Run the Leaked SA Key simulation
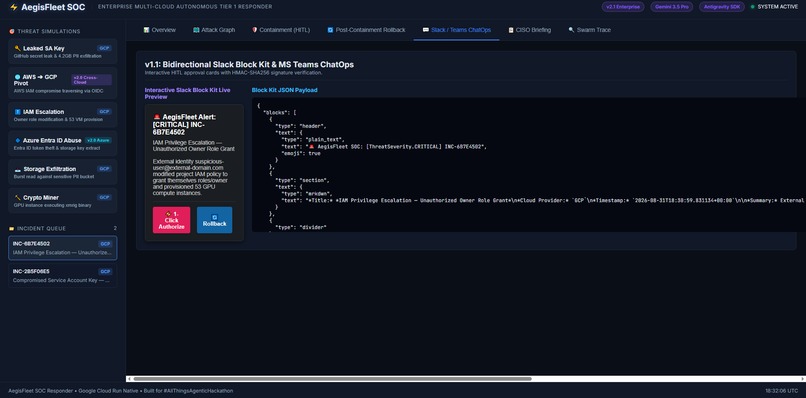The height and width of the screenshot is (398, 806). click(x=63, y=51)
